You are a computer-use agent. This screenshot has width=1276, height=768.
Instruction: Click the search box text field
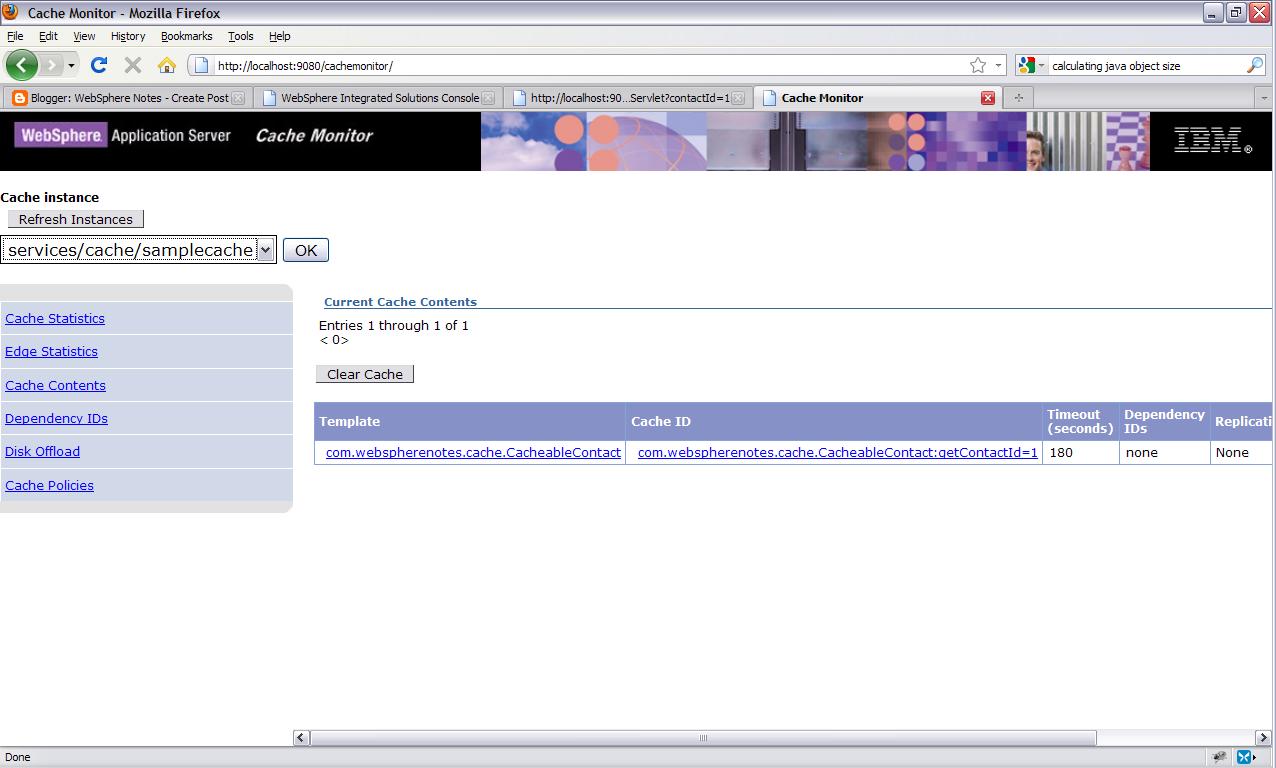coord(1145,66)
